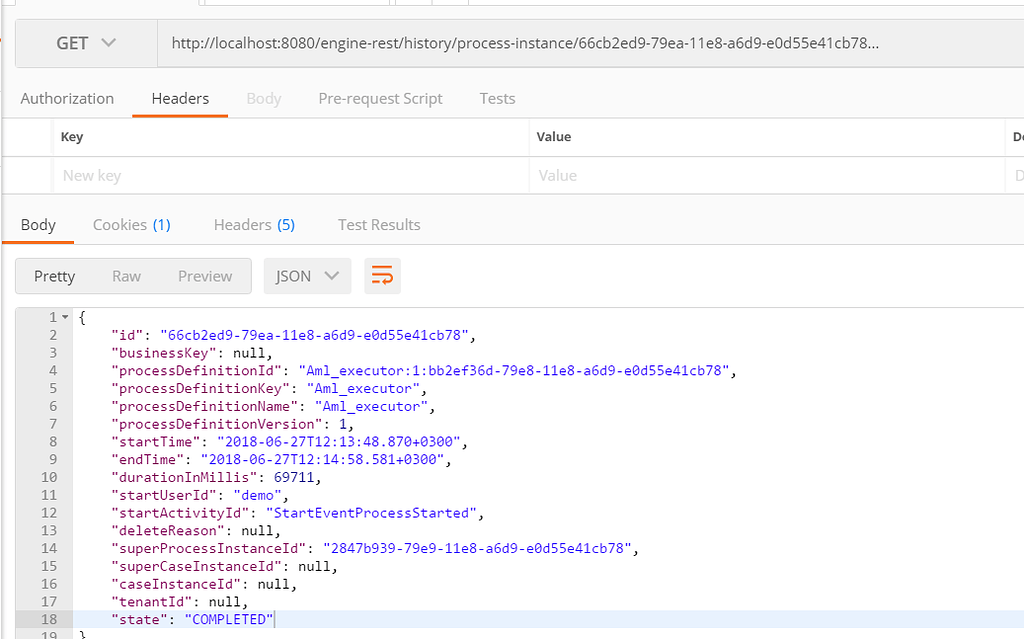Open the JSON format dropdown
Viewport: 1024px width, 639px height.
point(307,276)
